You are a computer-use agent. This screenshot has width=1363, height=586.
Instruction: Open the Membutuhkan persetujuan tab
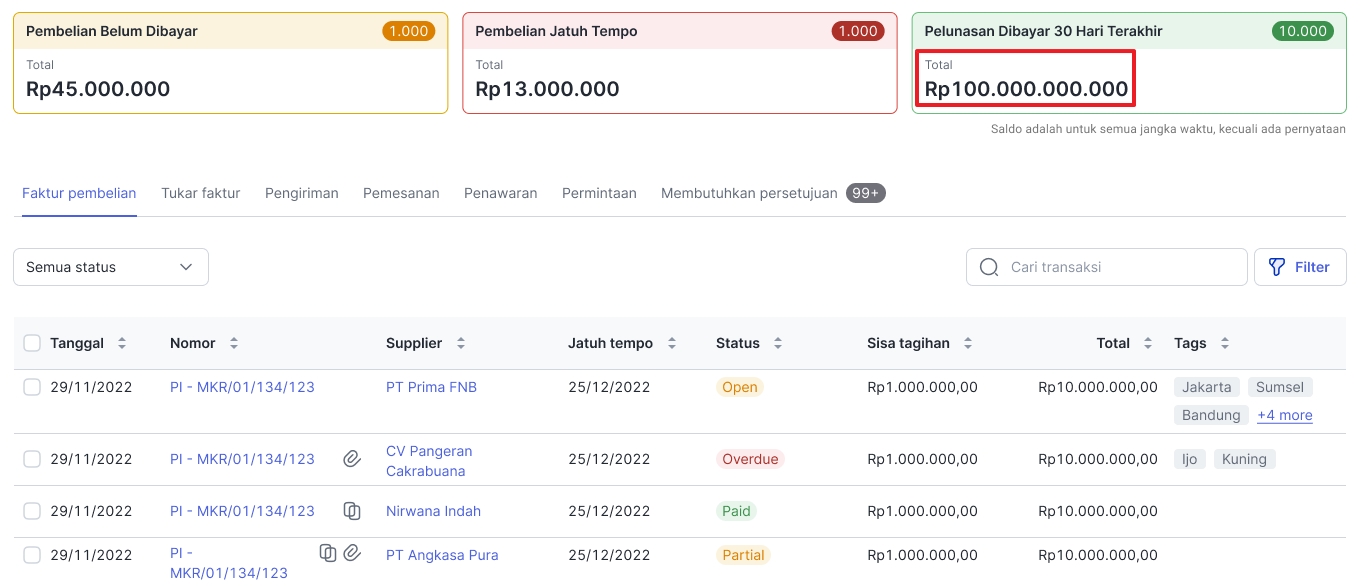click(749, 193)
